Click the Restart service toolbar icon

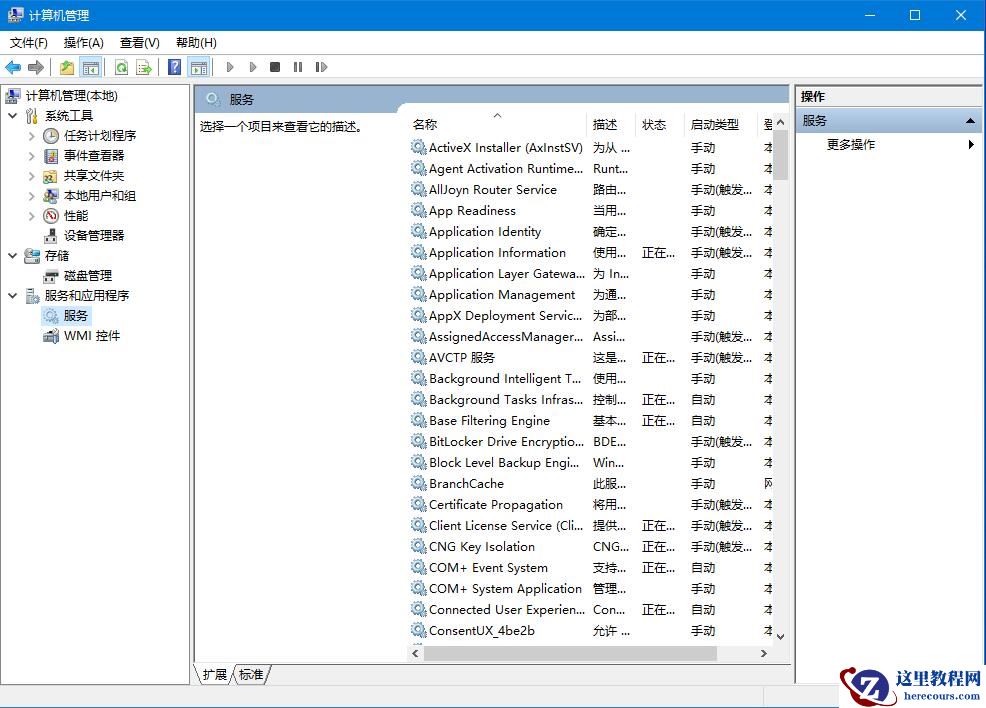[x=321, y=67]
